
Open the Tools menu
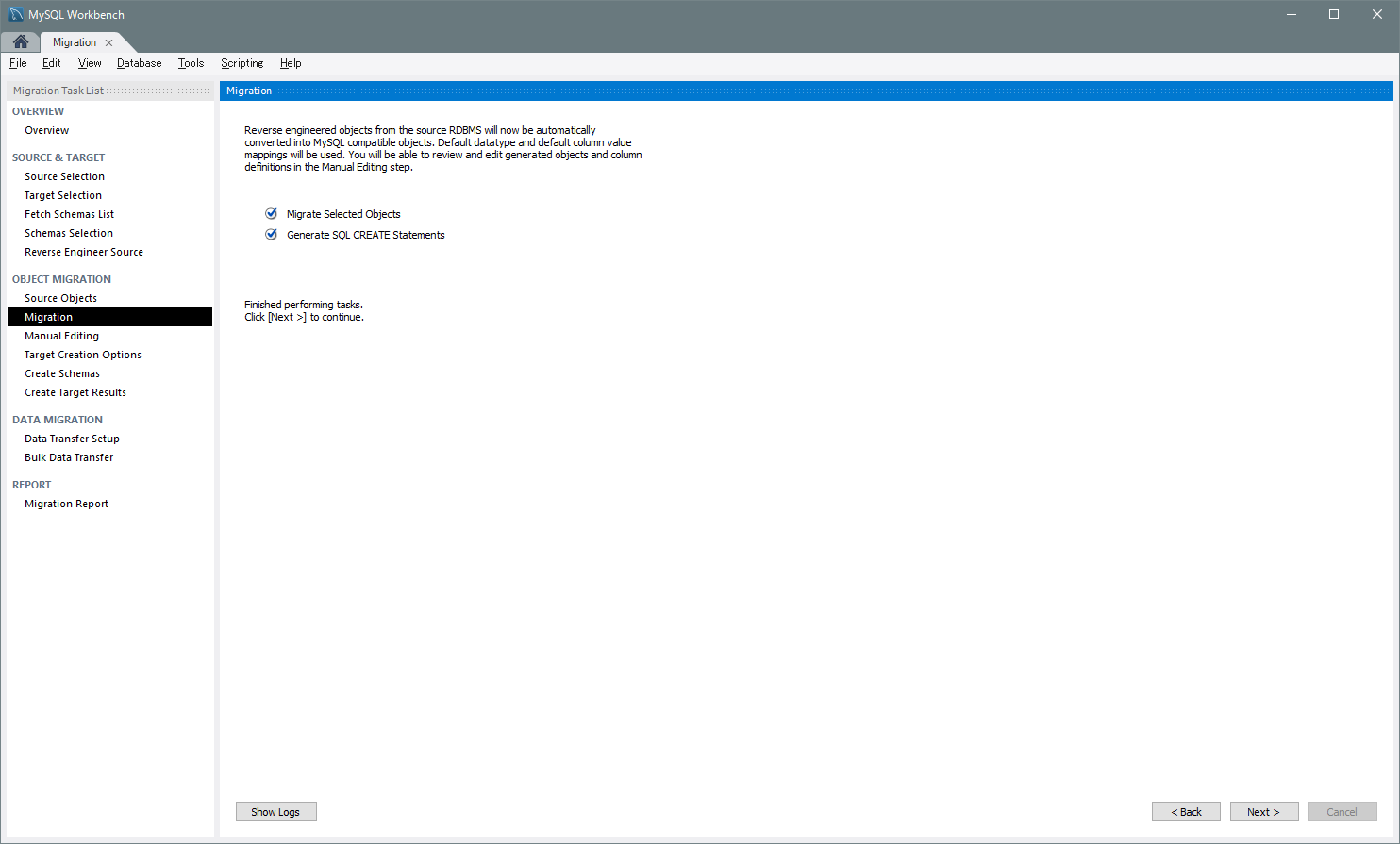tap(191, 63)
